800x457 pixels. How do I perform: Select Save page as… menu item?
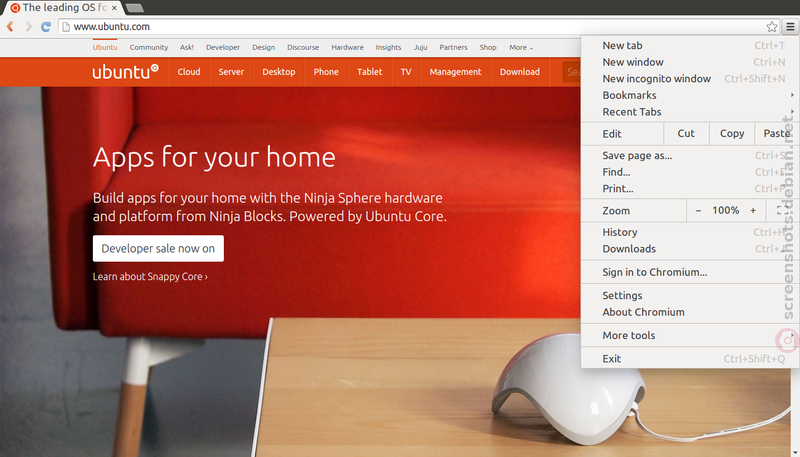pyautogui.click(x=690, y=156)
